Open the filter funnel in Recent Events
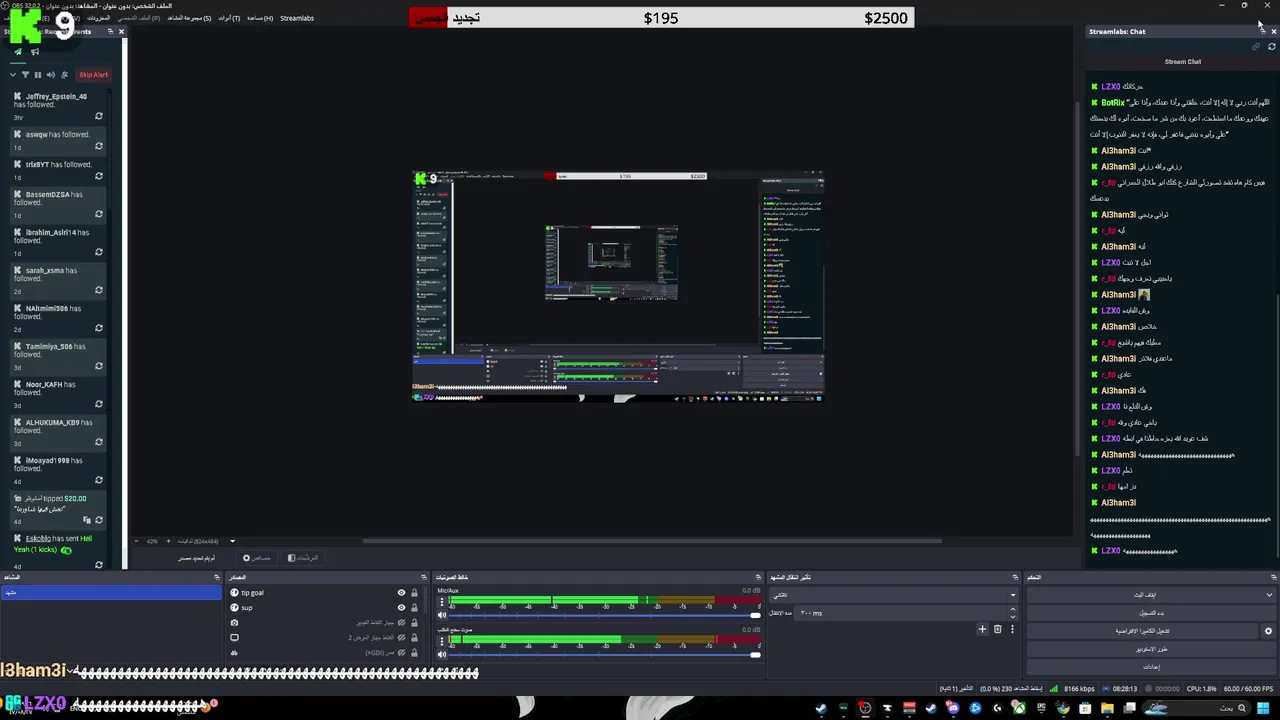 click(26, 75)
